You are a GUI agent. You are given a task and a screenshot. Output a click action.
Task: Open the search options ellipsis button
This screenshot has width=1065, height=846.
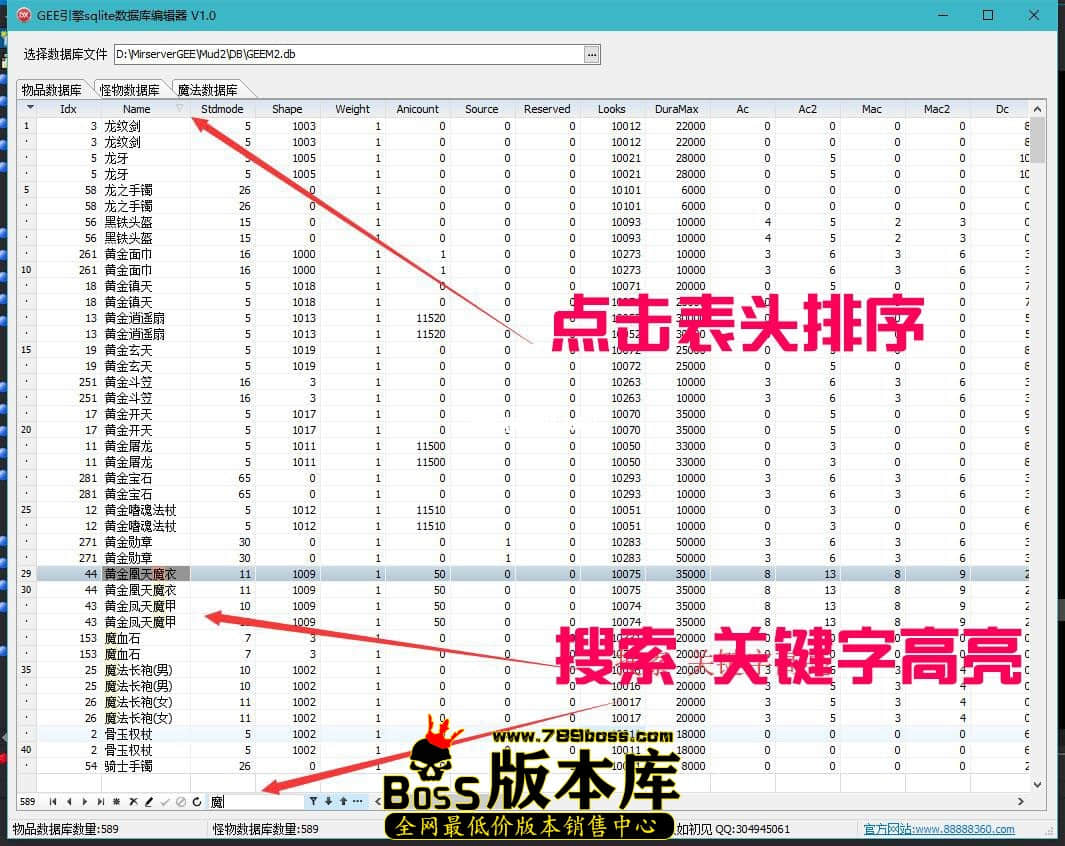coord(358,802)
